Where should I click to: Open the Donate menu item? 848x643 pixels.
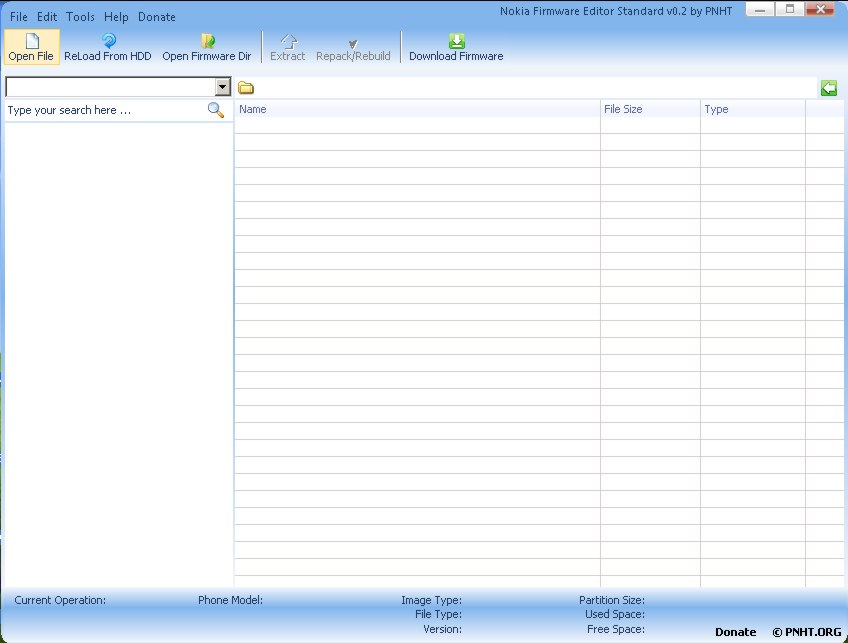point(157,17)
